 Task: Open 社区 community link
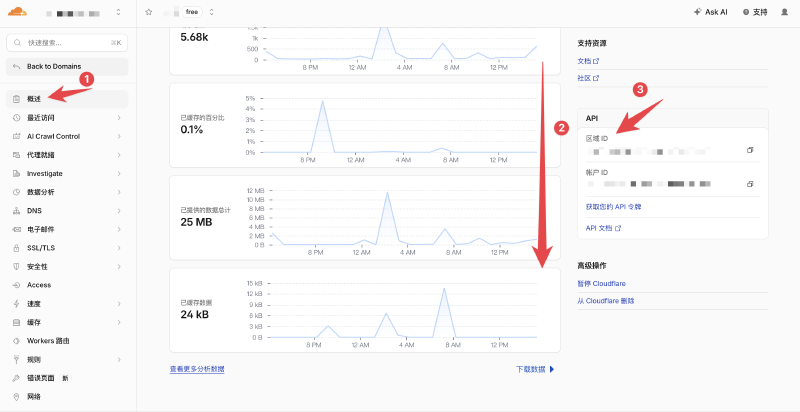pos(588,78)
